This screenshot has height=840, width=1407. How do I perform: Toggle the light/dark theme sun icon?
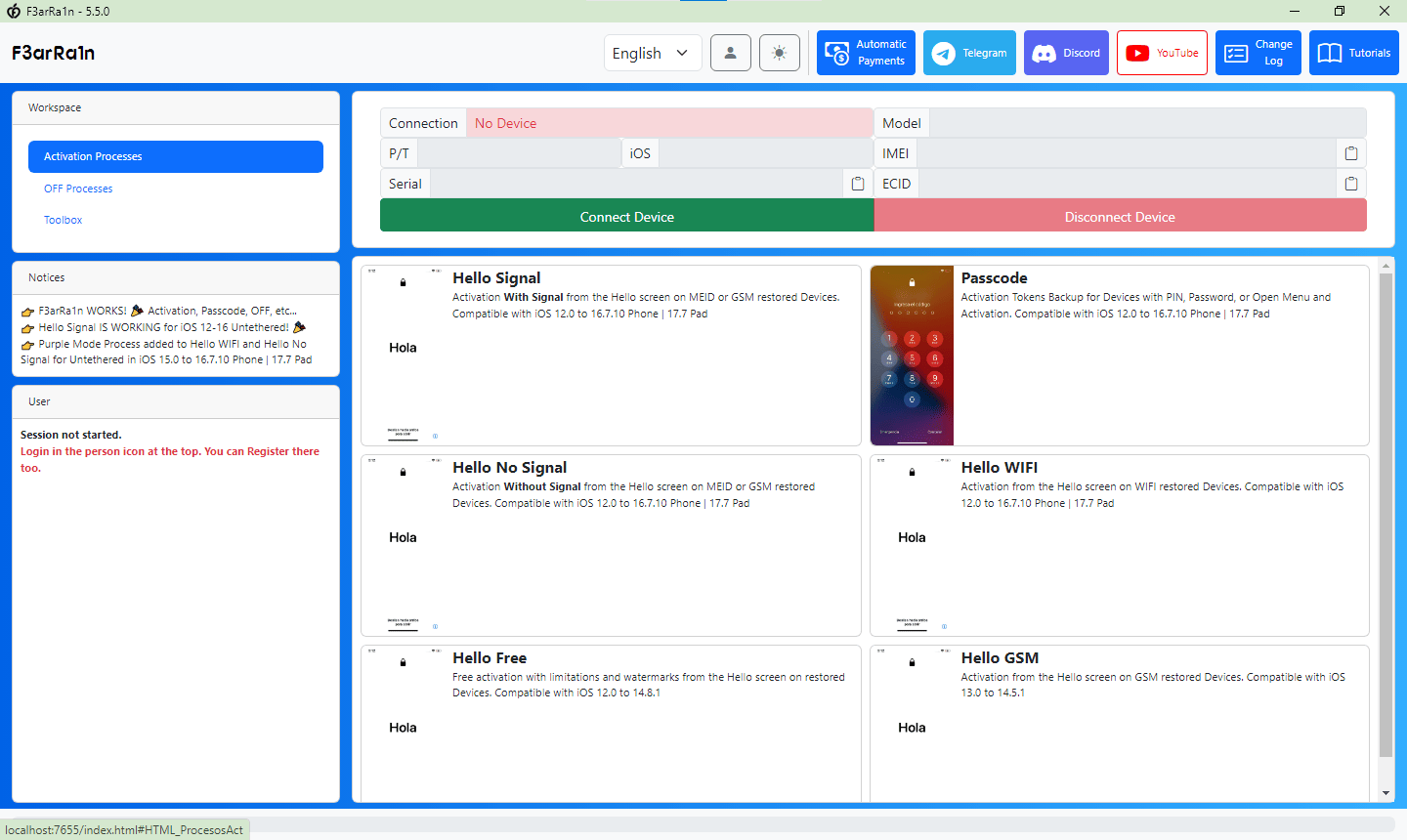coord(779,53)
